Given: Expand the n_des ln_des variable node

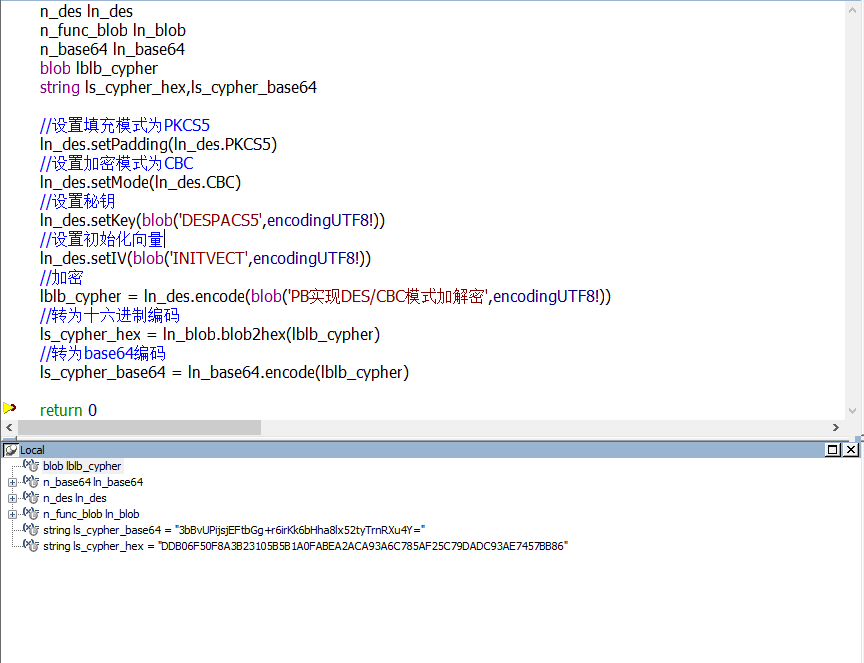Looking at the screenshot, I should tap(12, 498).
